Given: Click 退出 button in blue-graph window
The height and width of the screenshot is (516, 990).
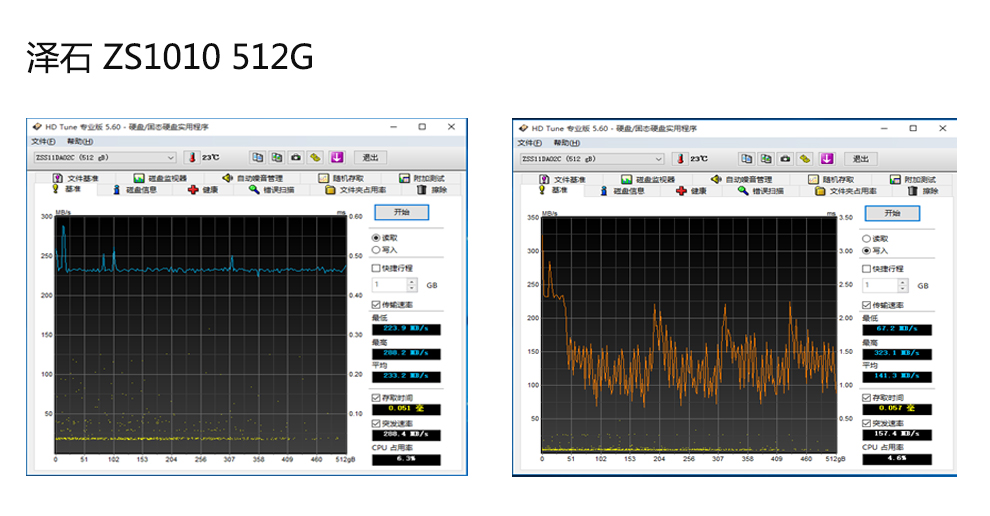Looking at the screenshot, I should click(370, 157).
